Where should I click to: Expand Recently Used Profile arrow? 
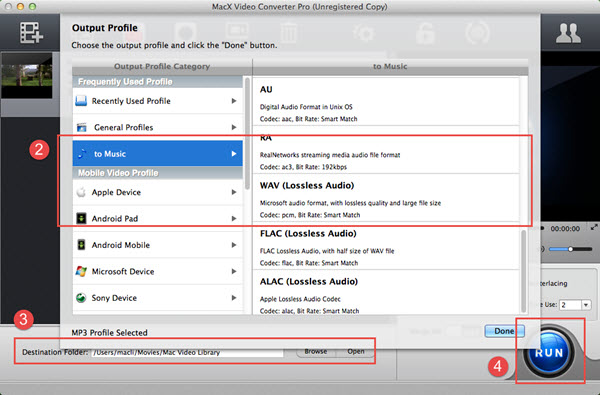click(234, 101)
